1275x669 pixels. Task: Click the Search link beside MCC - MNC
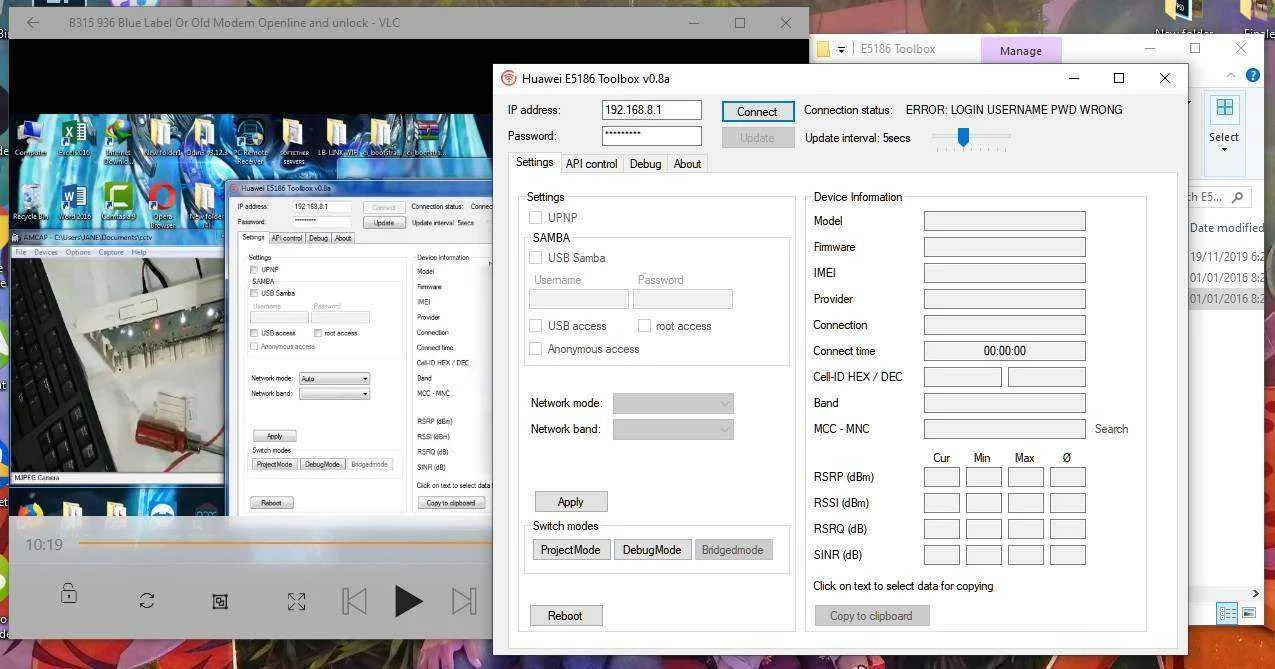(1111, 429)
